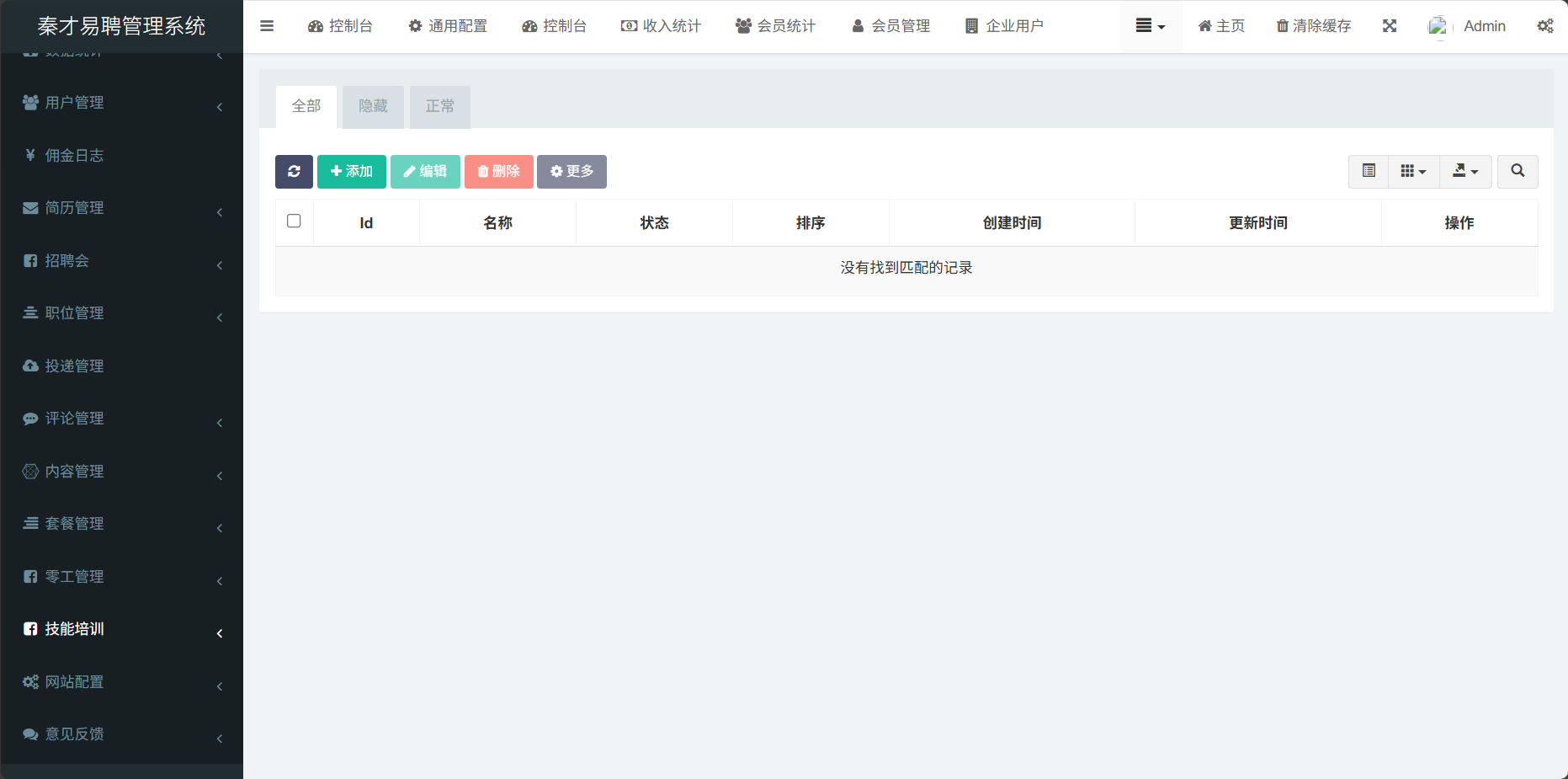Expand 内容管理 sidebar menu
The image size is (1568, 779).
pos(122,471)
